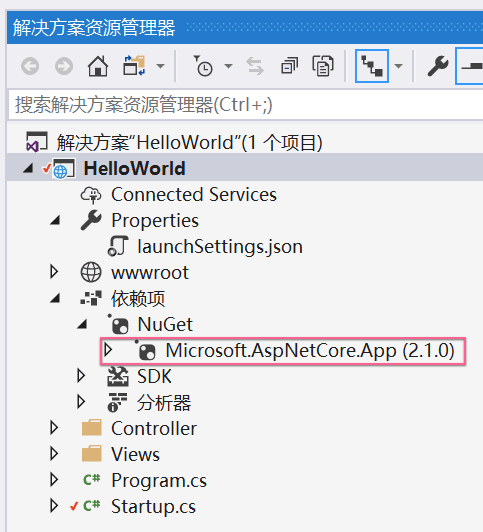Open the Pending Changes Filter clock icon
This screenshot has width=483, height=532.
[x=203, y=66]
